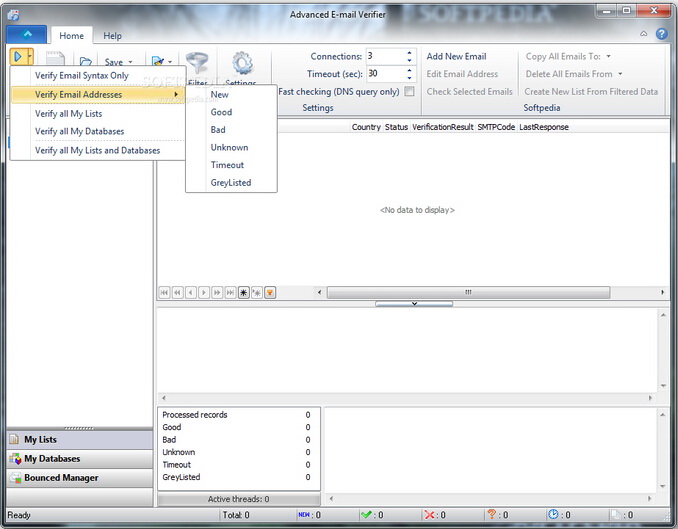Click the blue play Verify button
This screenshot has height=529, width=678.
click(x=18, y=57)
